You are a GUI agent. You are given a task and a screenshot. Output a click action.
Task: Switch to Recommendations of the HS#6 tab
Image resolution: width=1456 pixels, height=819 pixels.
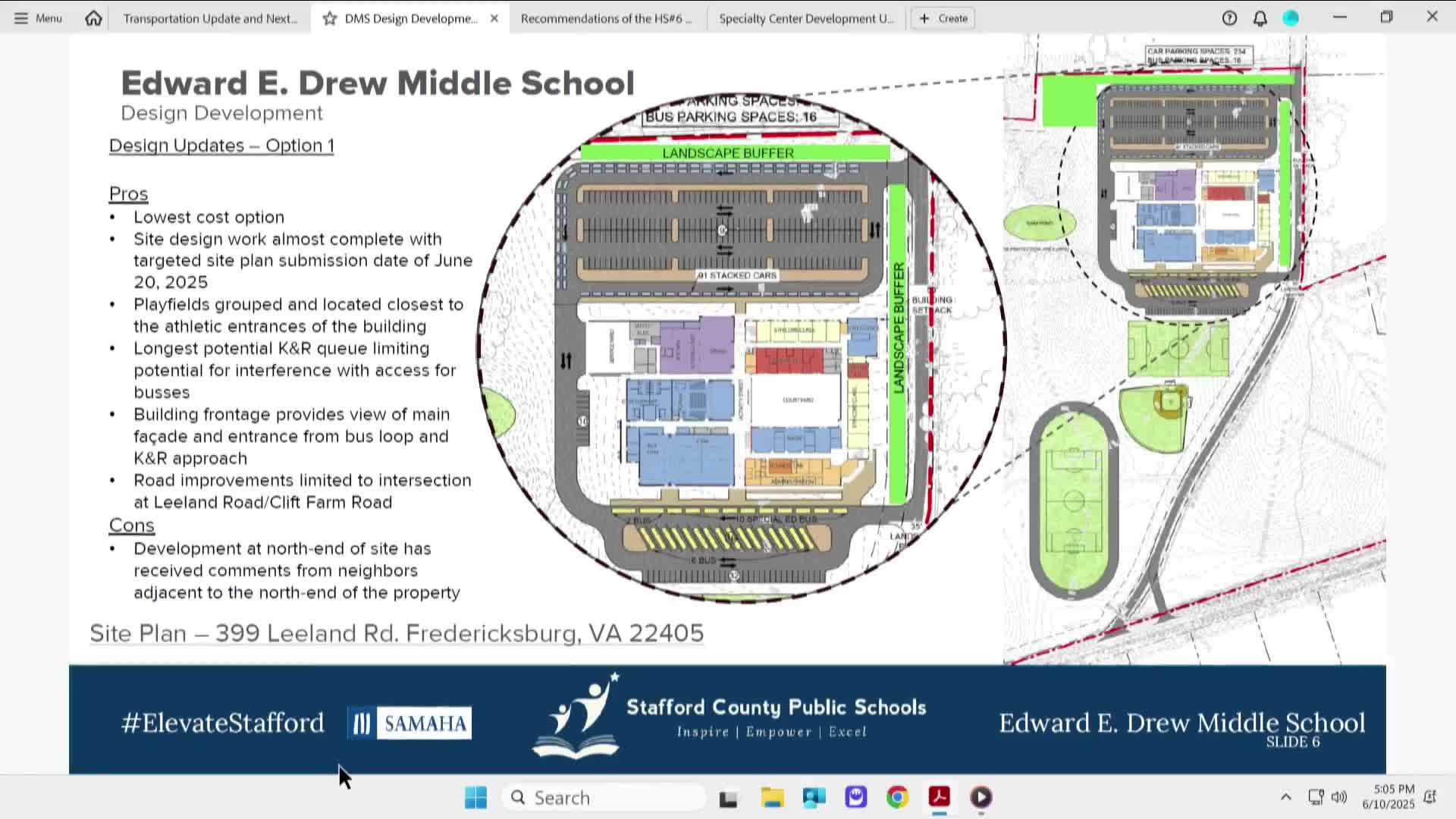(x=606, y=18)
